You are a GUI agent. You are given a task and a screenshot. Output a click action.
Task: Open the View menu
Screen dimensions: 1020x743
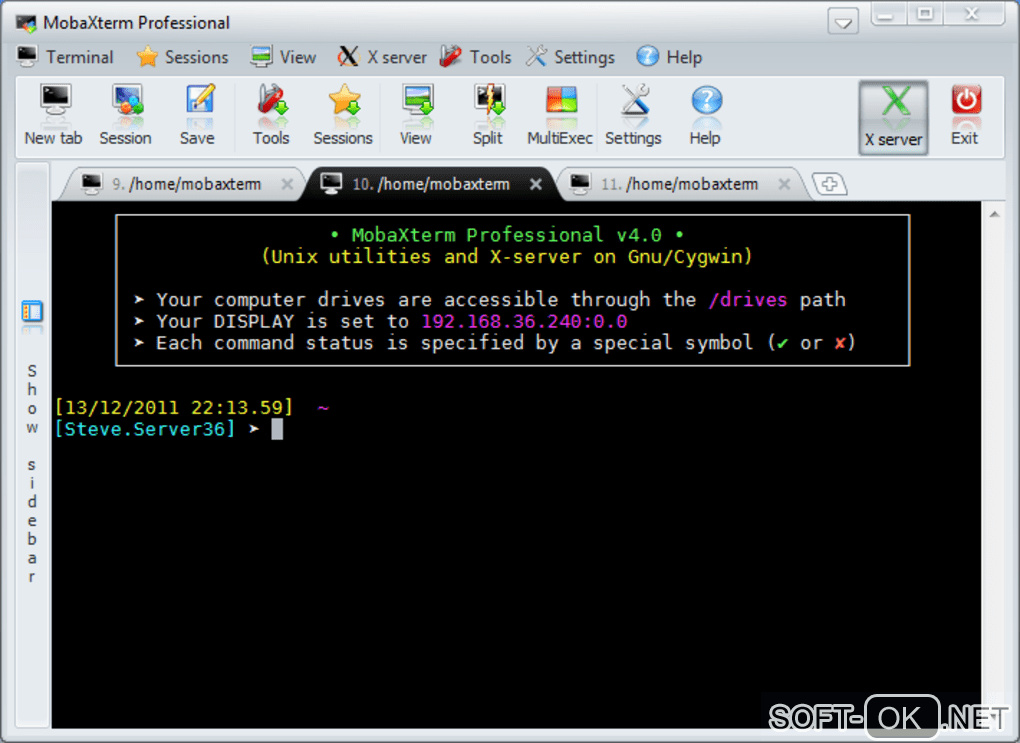coord(284,57)
